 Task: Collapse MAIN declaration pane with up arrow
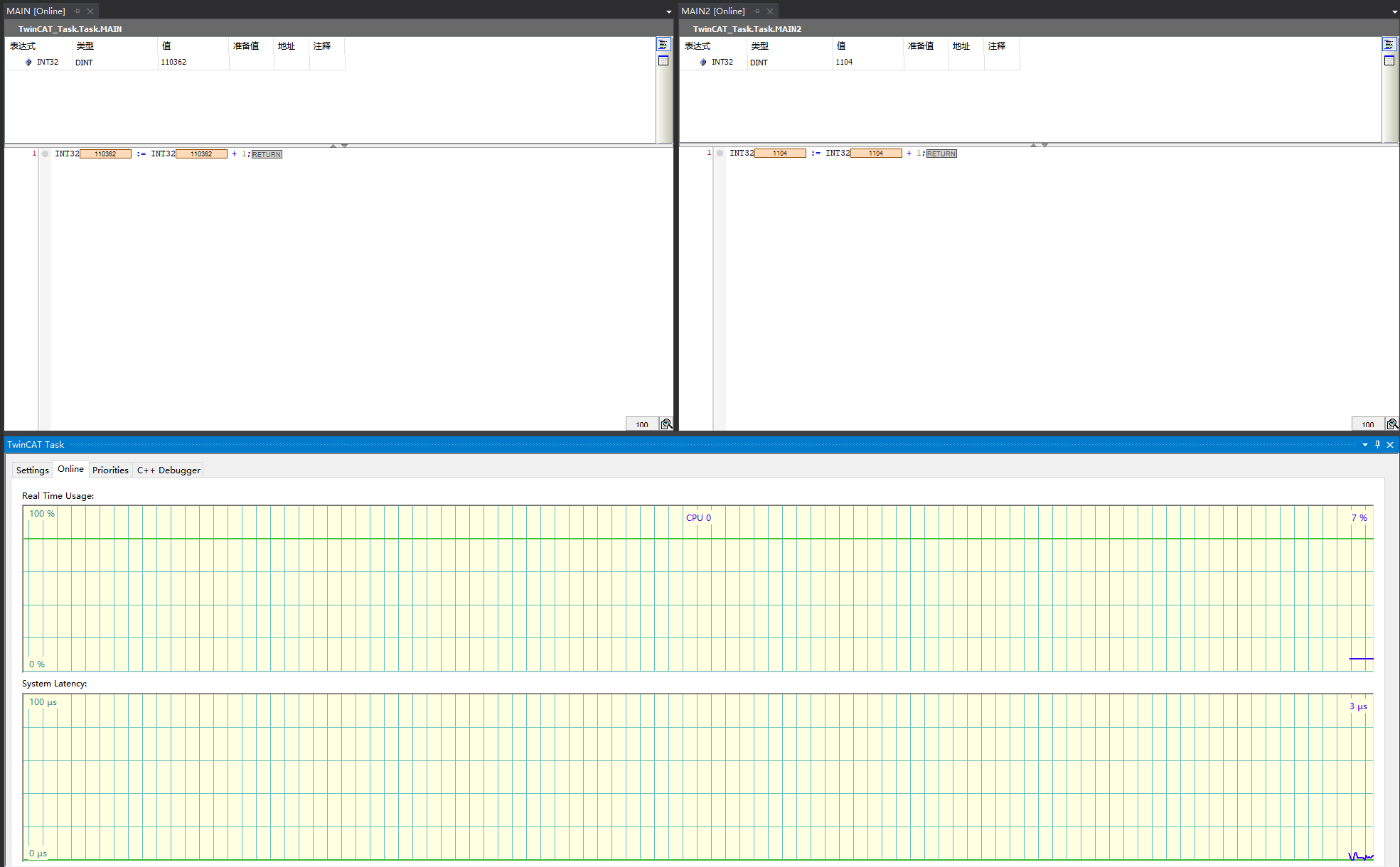coord(333,146)
